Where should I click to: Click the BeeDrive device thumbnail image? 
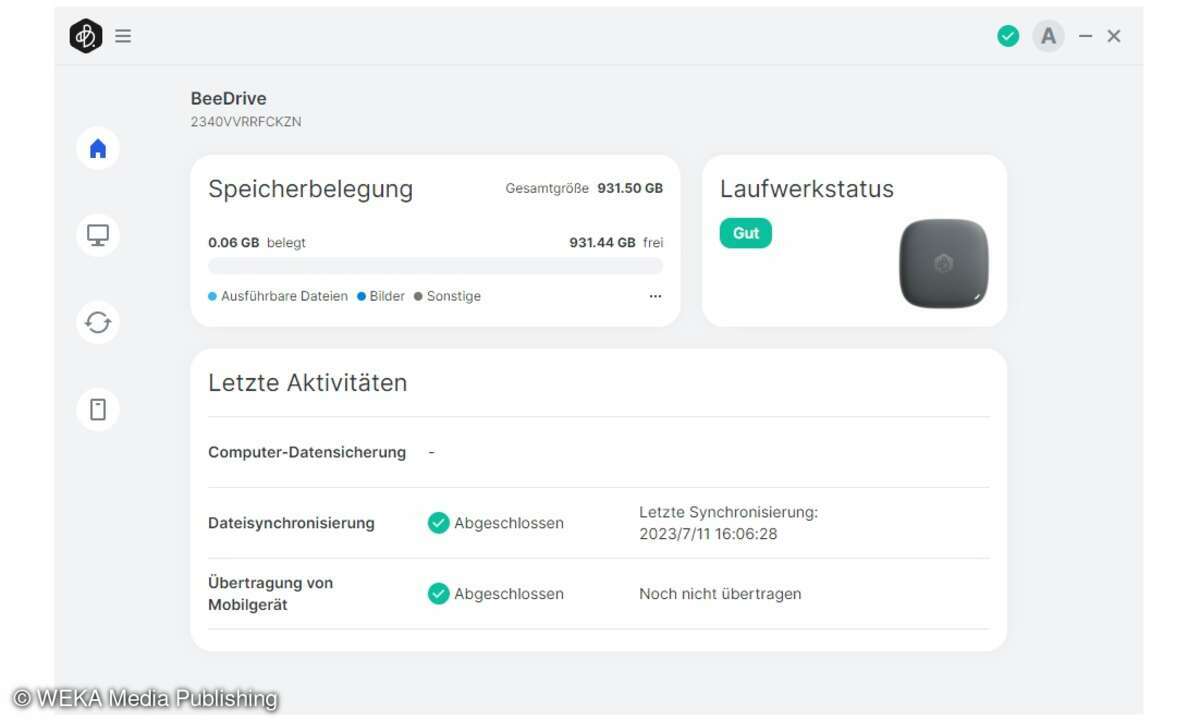943,263
